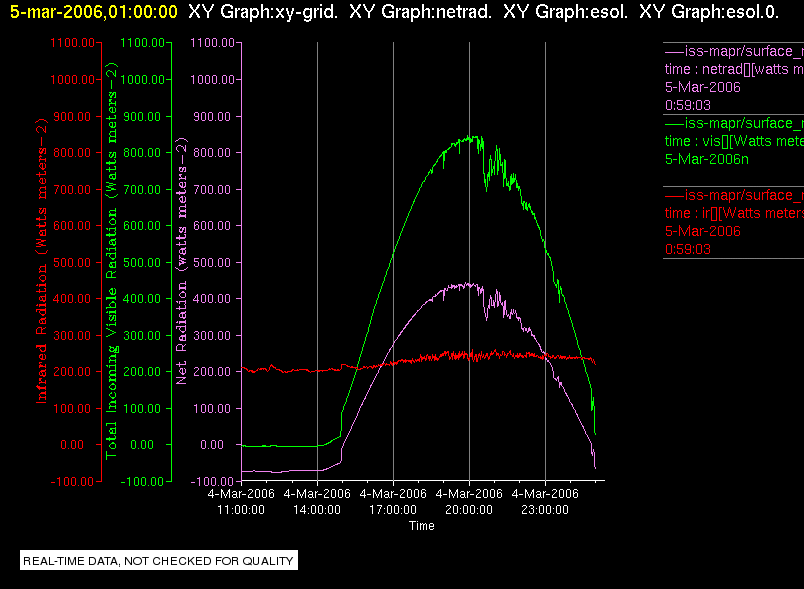This screenshot has height=589, width=804.
Task: Select the red iss-mapr/surface legend entry
Action: 734,195
